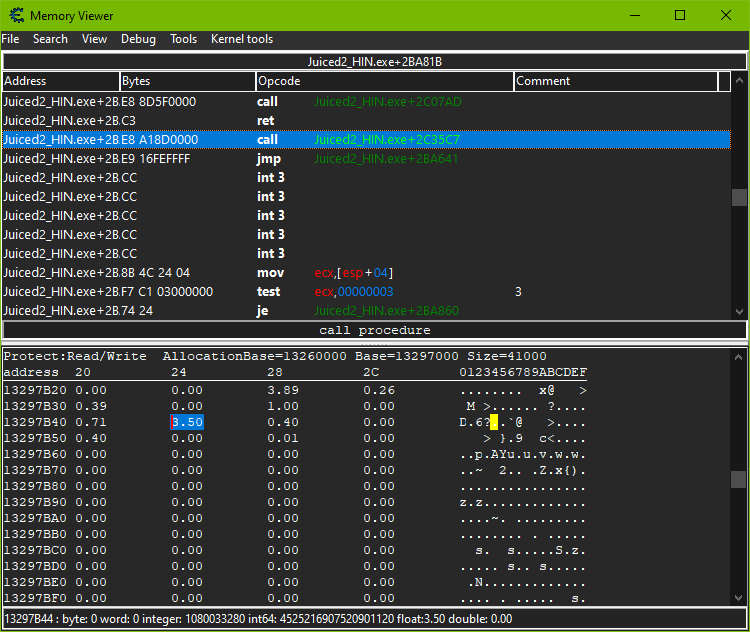Open the File menu
750x632 pixels.
tap(10, 39)
